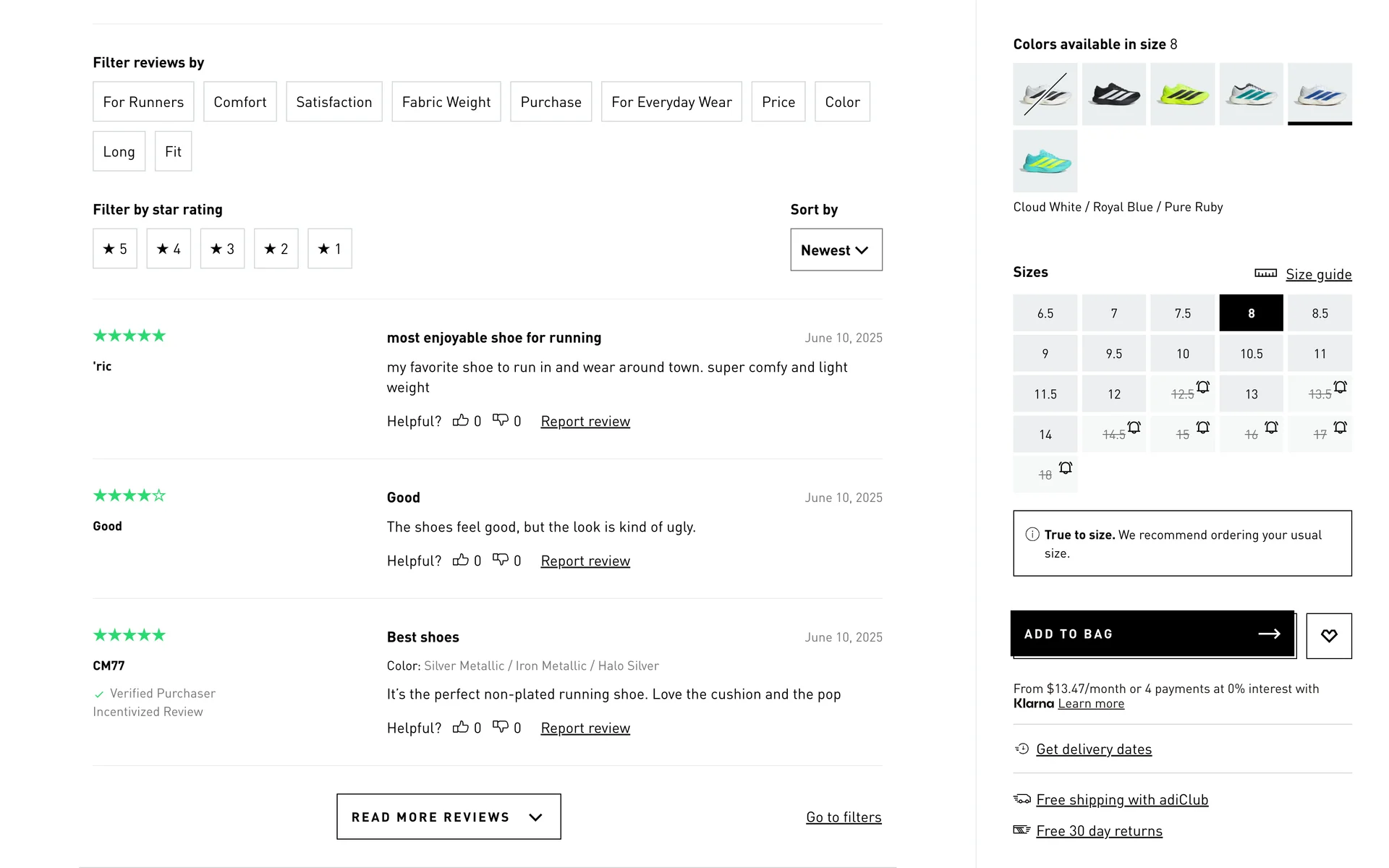Click notify bell for size 12.5
This screenshot has width=1389, height=868.
[1202, 387]
